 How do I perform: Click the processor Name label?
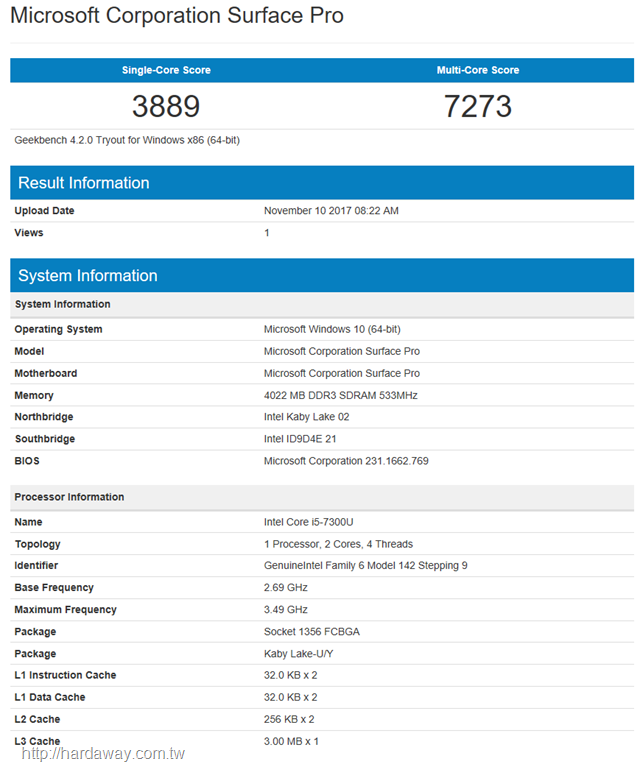point(28,522)
